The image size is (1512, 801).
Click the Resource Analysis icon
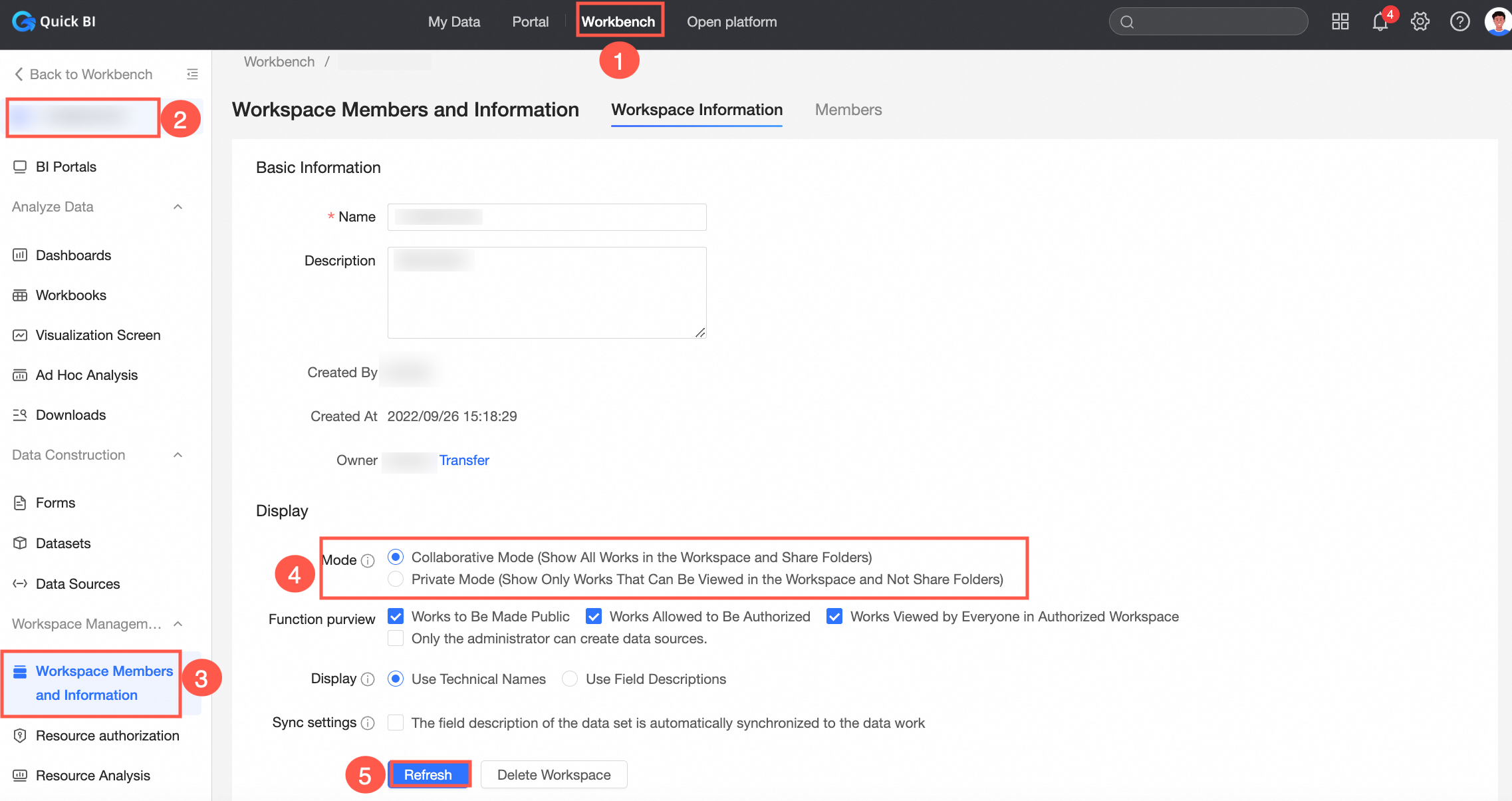(x=20, y=775)
